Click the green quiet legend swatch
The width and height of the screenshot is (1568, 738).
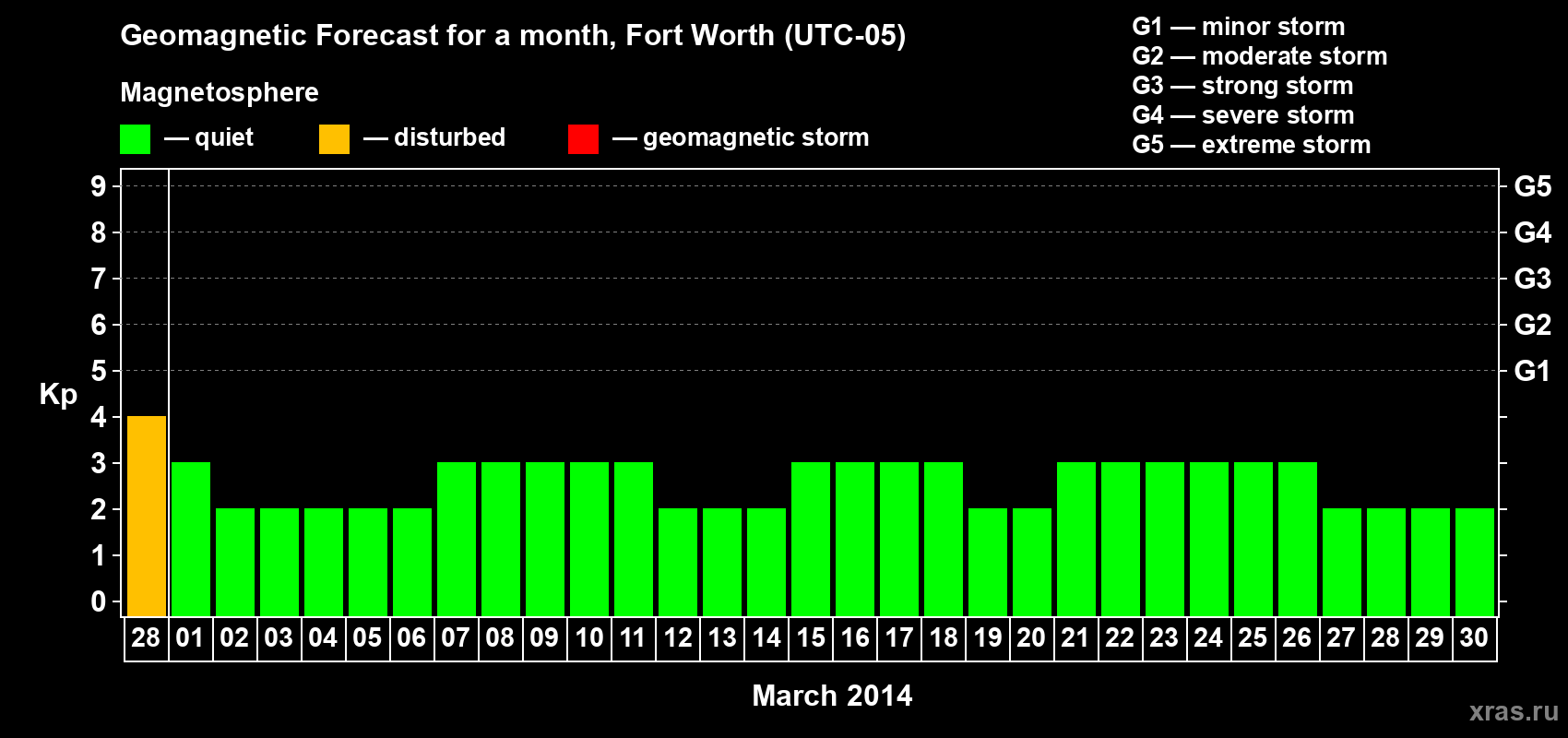point(135,139)
